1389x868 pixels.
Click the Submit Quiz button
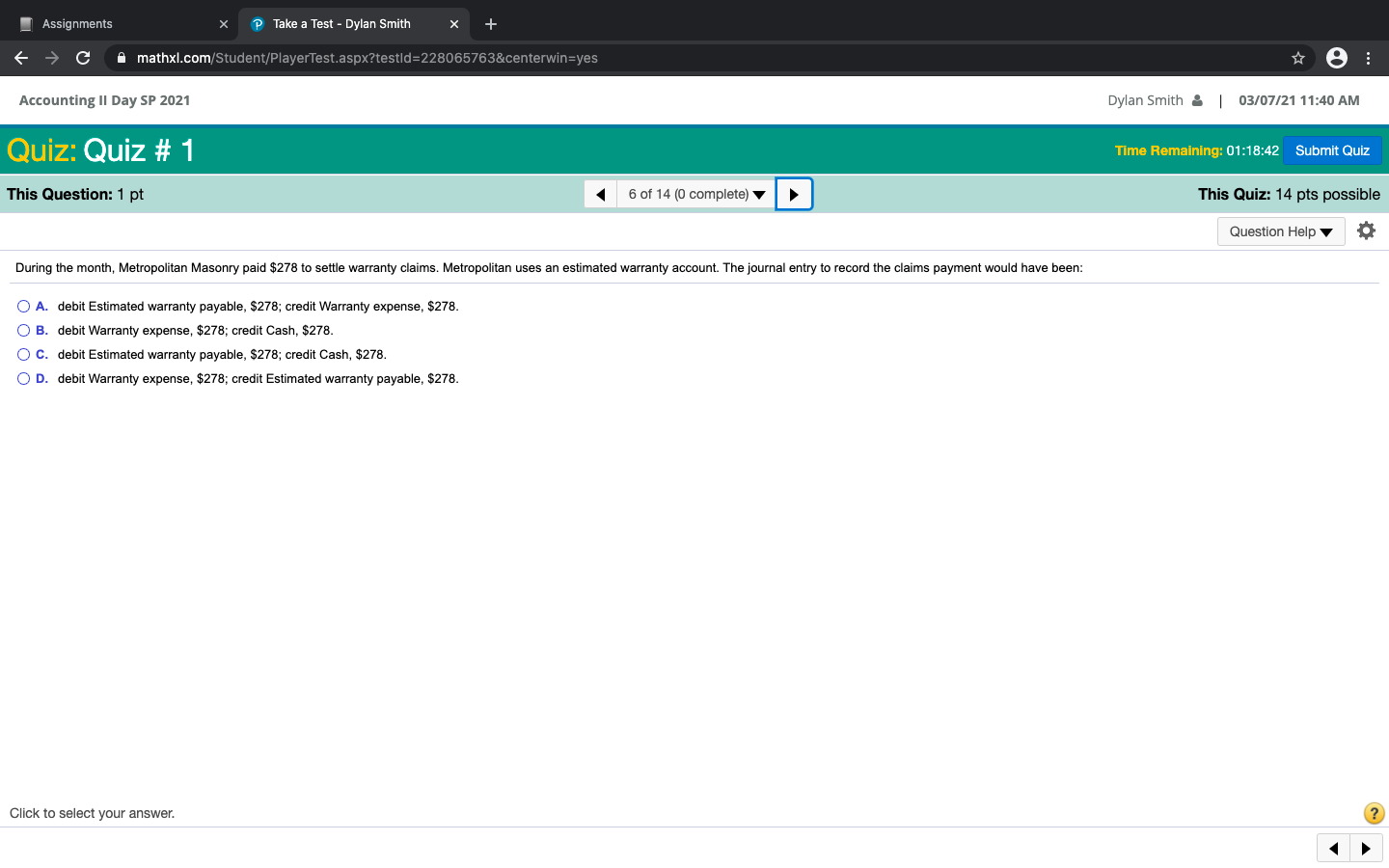[1332, 150]
